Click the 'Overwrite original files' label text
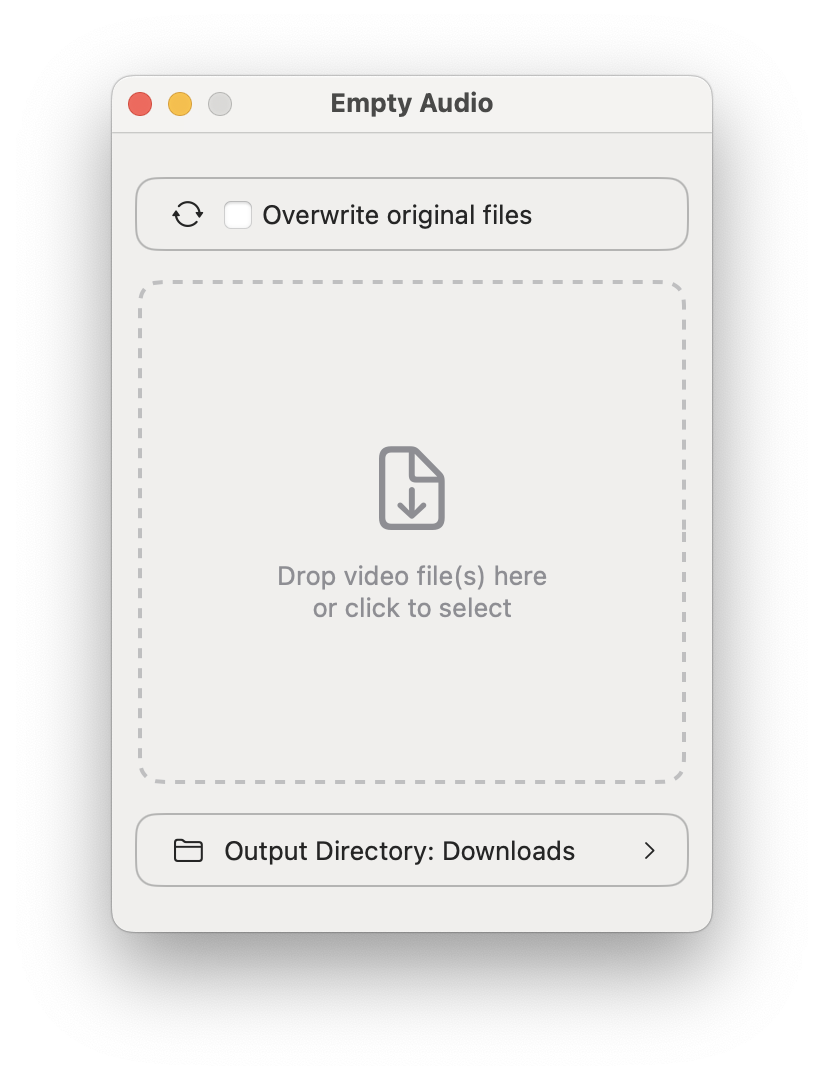The width and height of the screenshot is (824, 1080). click(397, 215)
